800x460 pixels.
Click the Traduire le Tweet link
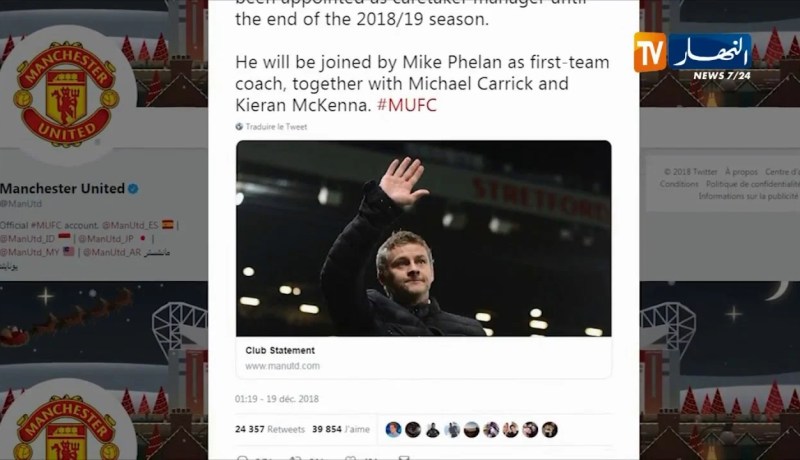click(x=276, y=126)
